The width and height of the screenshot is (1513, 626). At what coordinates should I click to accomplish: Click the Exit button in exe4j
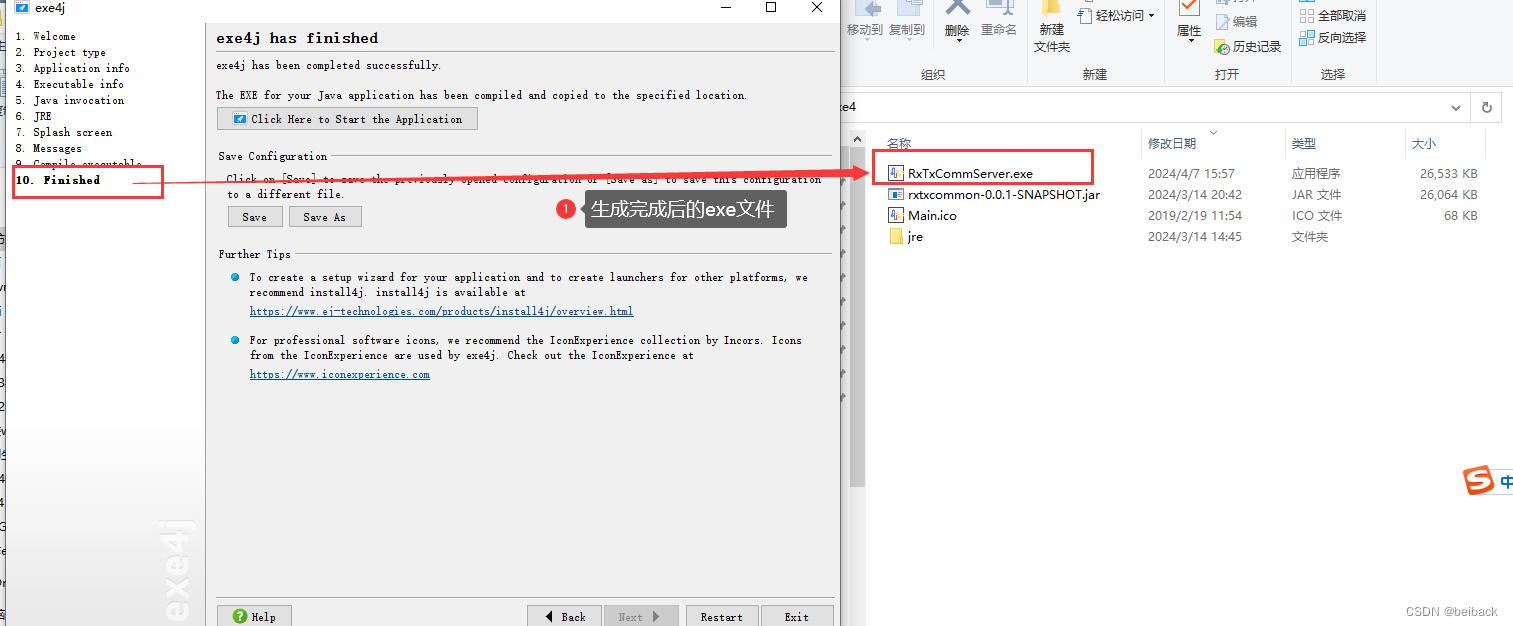click(x=797, y=616)
